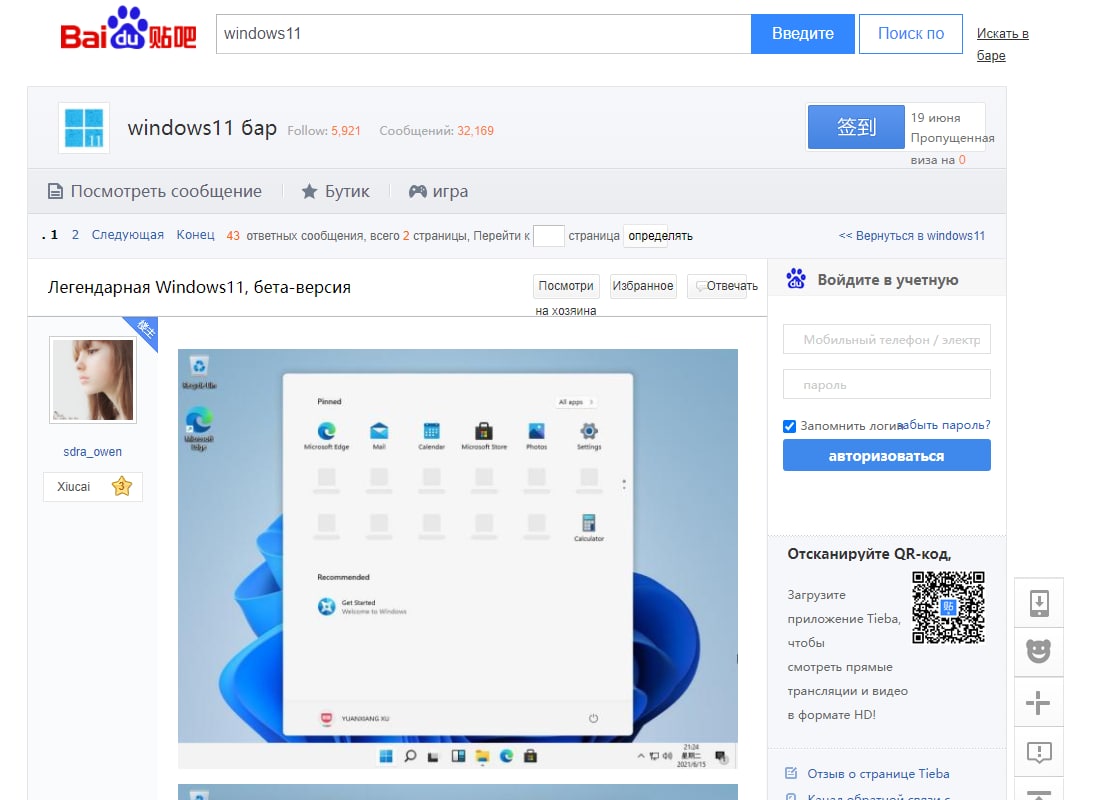1117x800 pixels.
Task: Open the Baidu Tieba logo homepage
Action: tap(128, 29)
